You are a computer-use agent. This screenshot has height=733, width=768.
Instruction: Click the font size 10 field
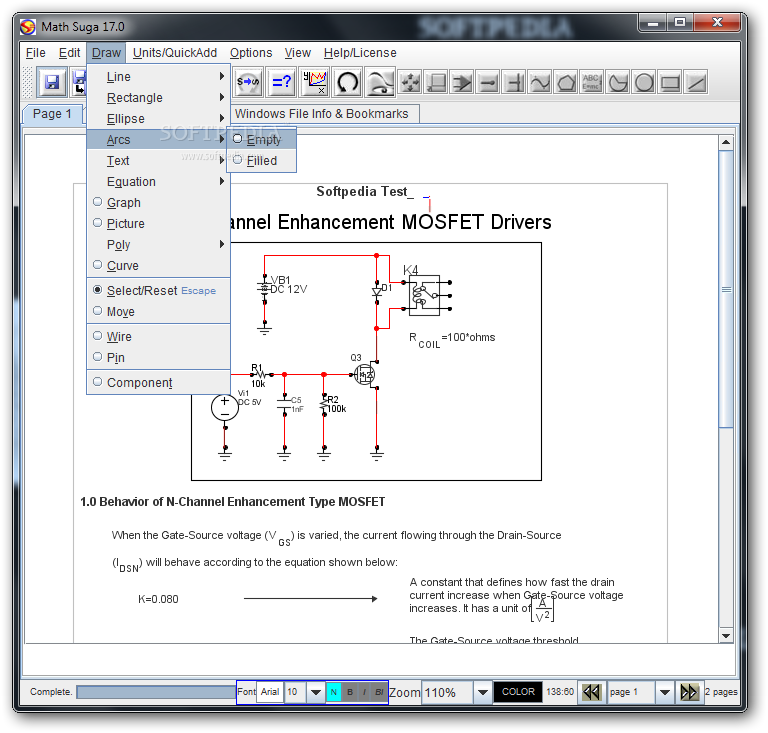[x=295, y=692]
